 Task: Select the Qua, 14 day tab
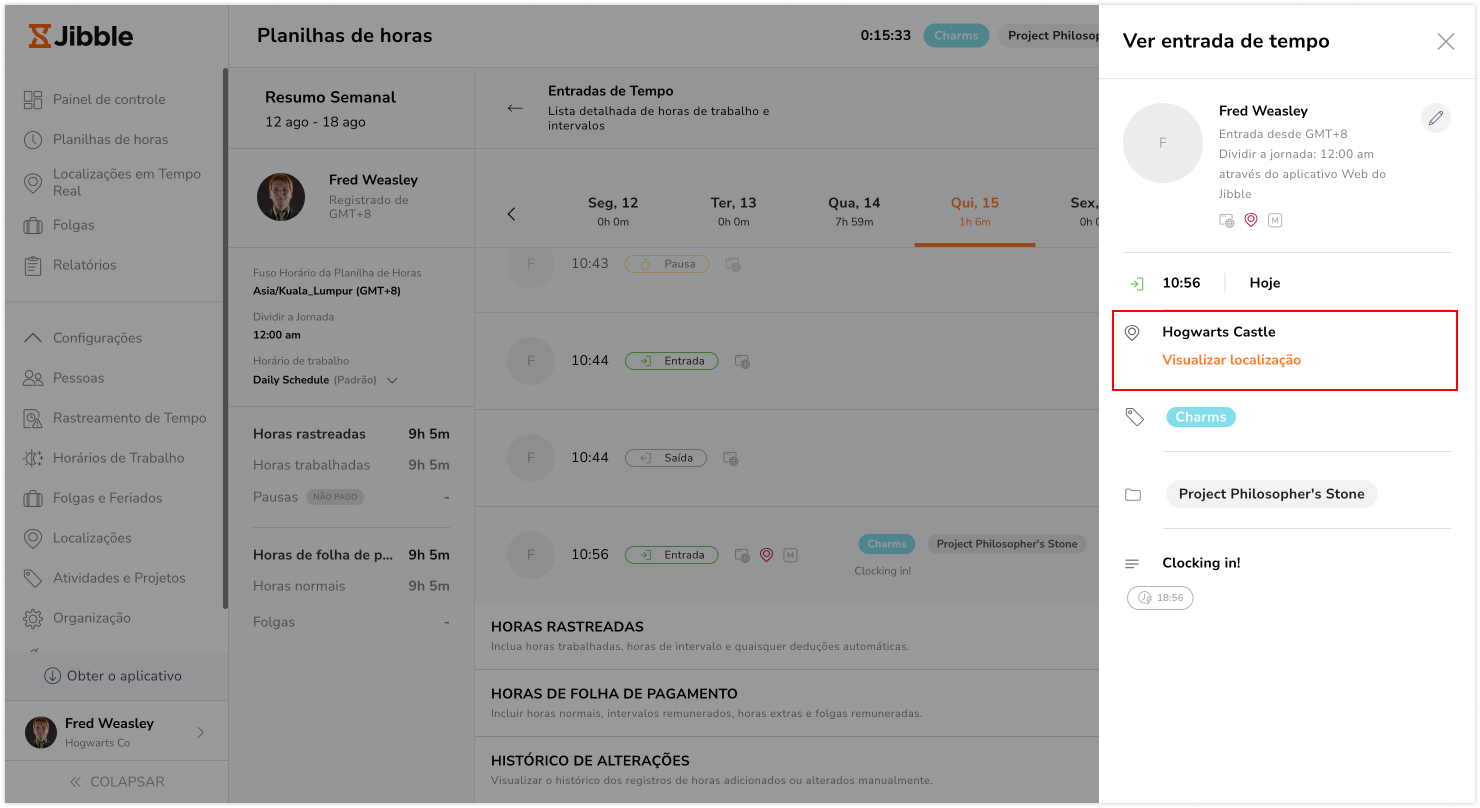[854, 210]
